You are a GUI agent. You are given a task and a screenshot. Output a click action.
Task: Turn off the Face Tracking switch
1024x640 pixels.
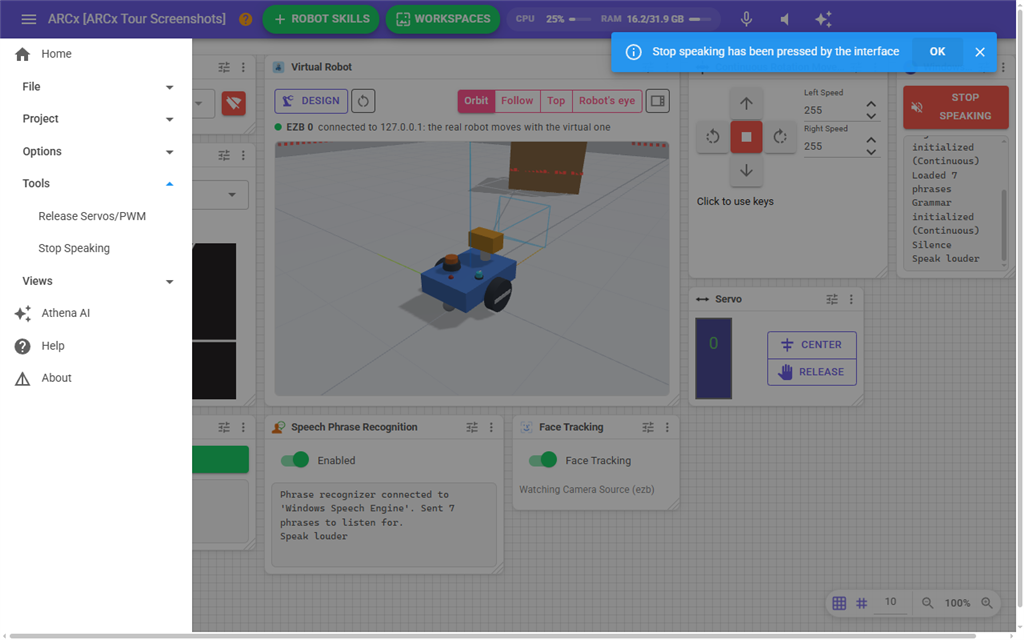pyautogui.click(x=543, y=460)
